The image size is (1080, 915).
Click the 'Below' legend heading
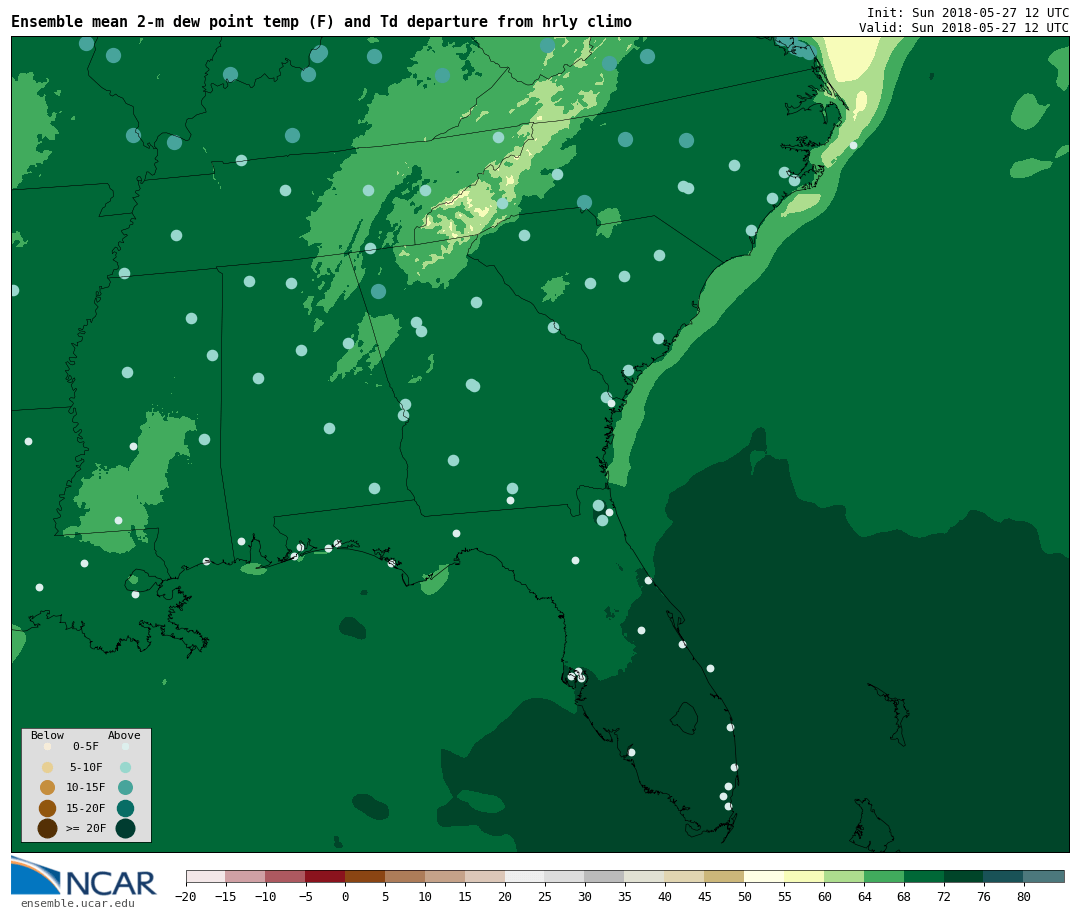point(48,735)
